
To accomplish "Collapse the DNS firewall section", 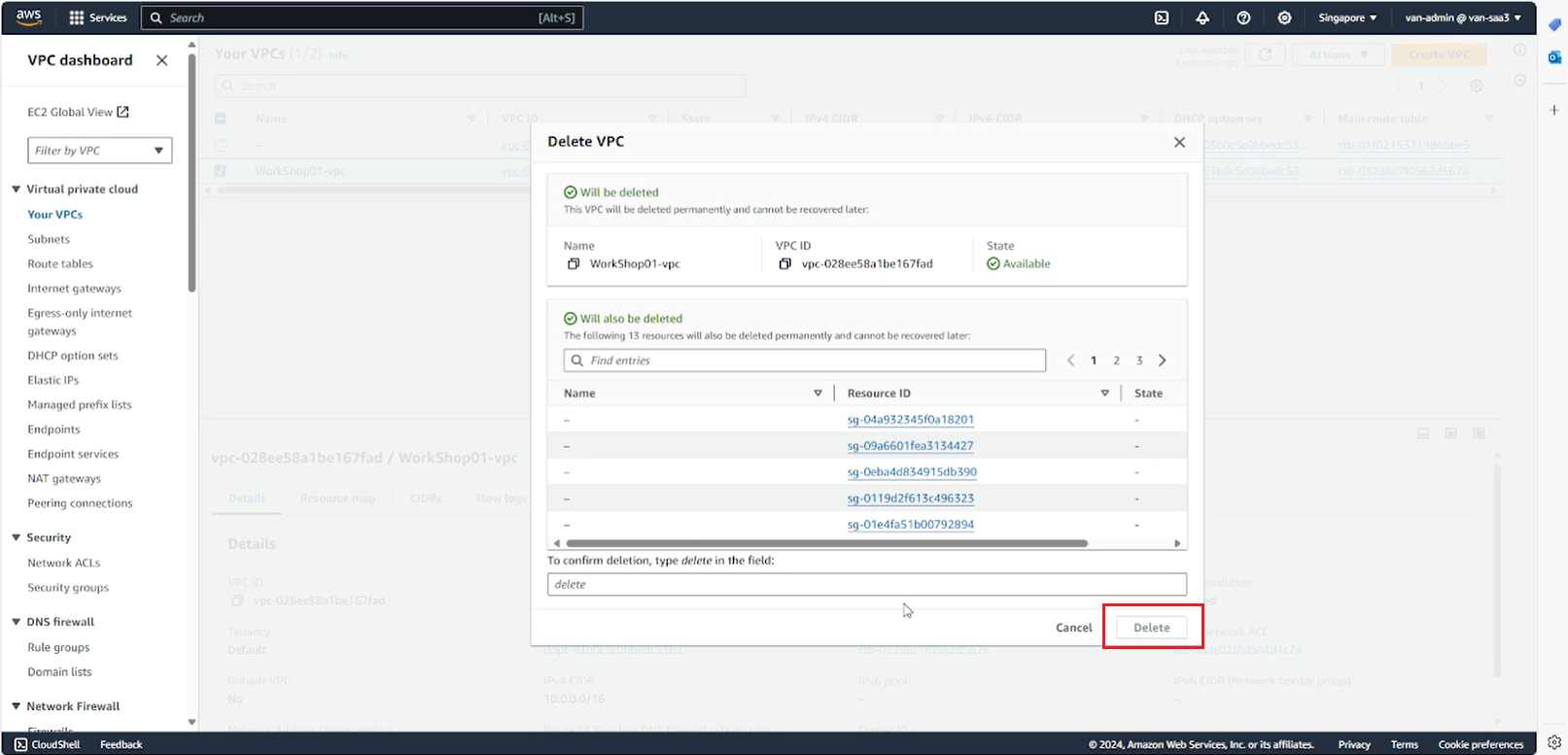I will coord(16,622).
